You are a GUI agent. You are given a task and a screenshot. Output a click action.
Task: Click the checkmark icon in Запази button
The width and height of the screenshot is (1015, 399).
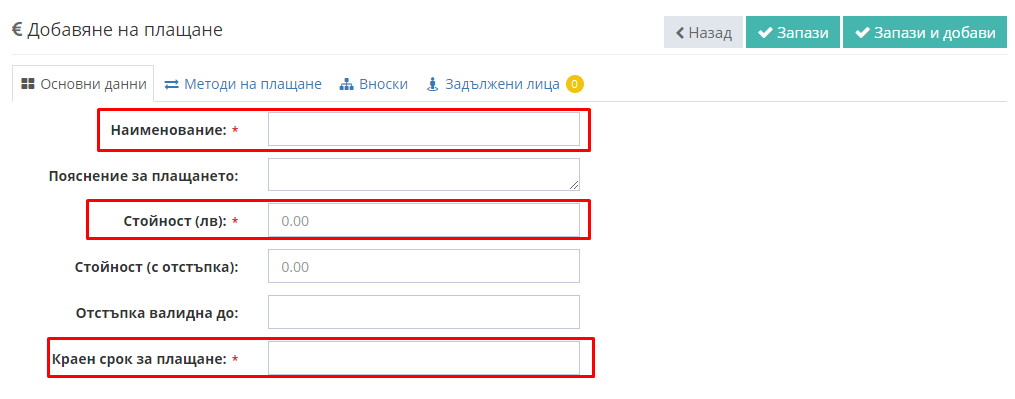click(765, 32)
